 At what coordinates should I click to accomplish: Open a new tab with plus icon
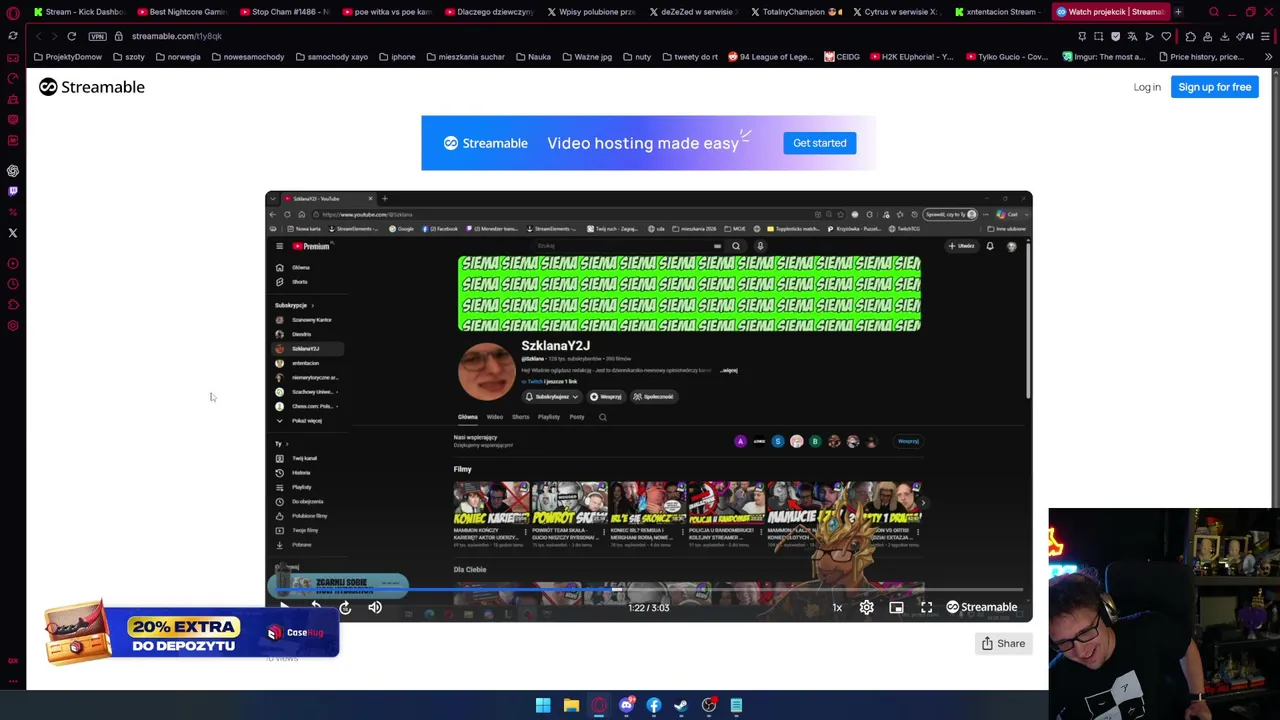click(1178, 12)
